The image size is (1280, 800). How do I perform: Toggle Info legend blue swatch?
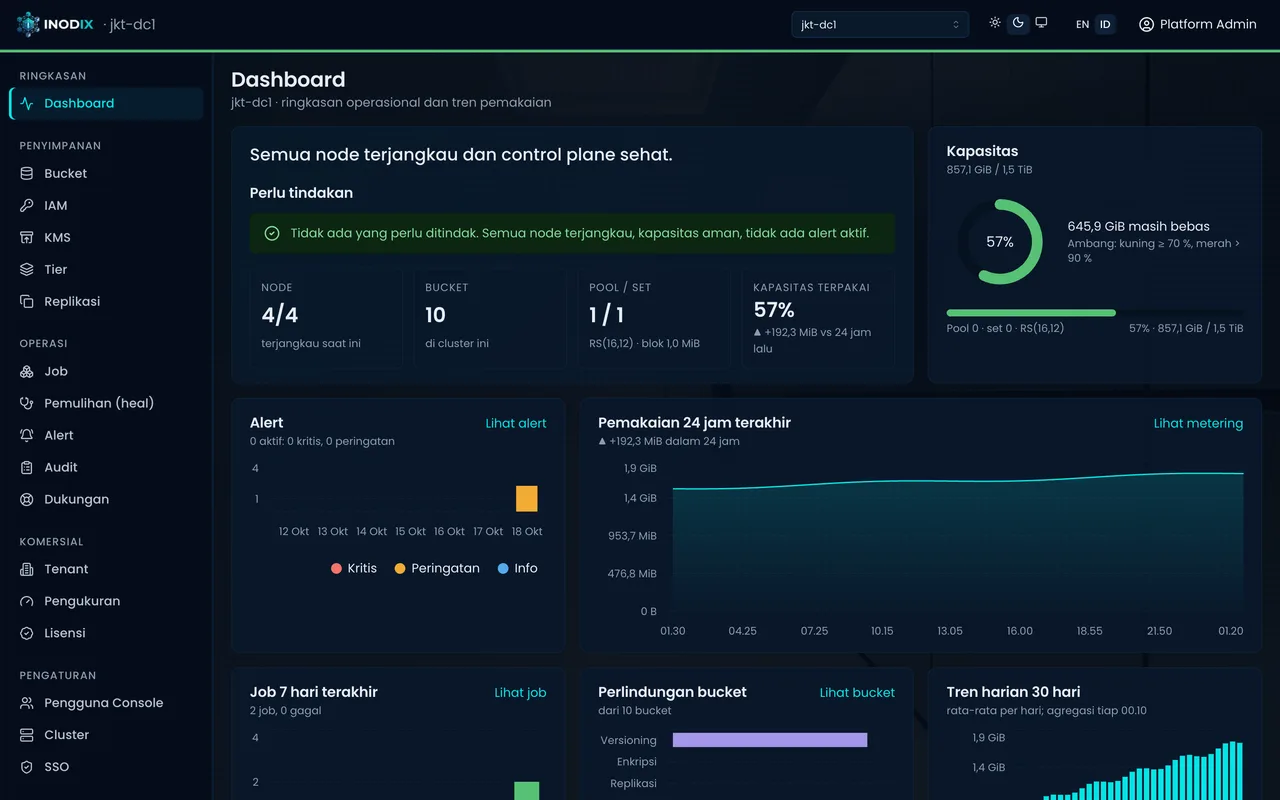point(503,568)
